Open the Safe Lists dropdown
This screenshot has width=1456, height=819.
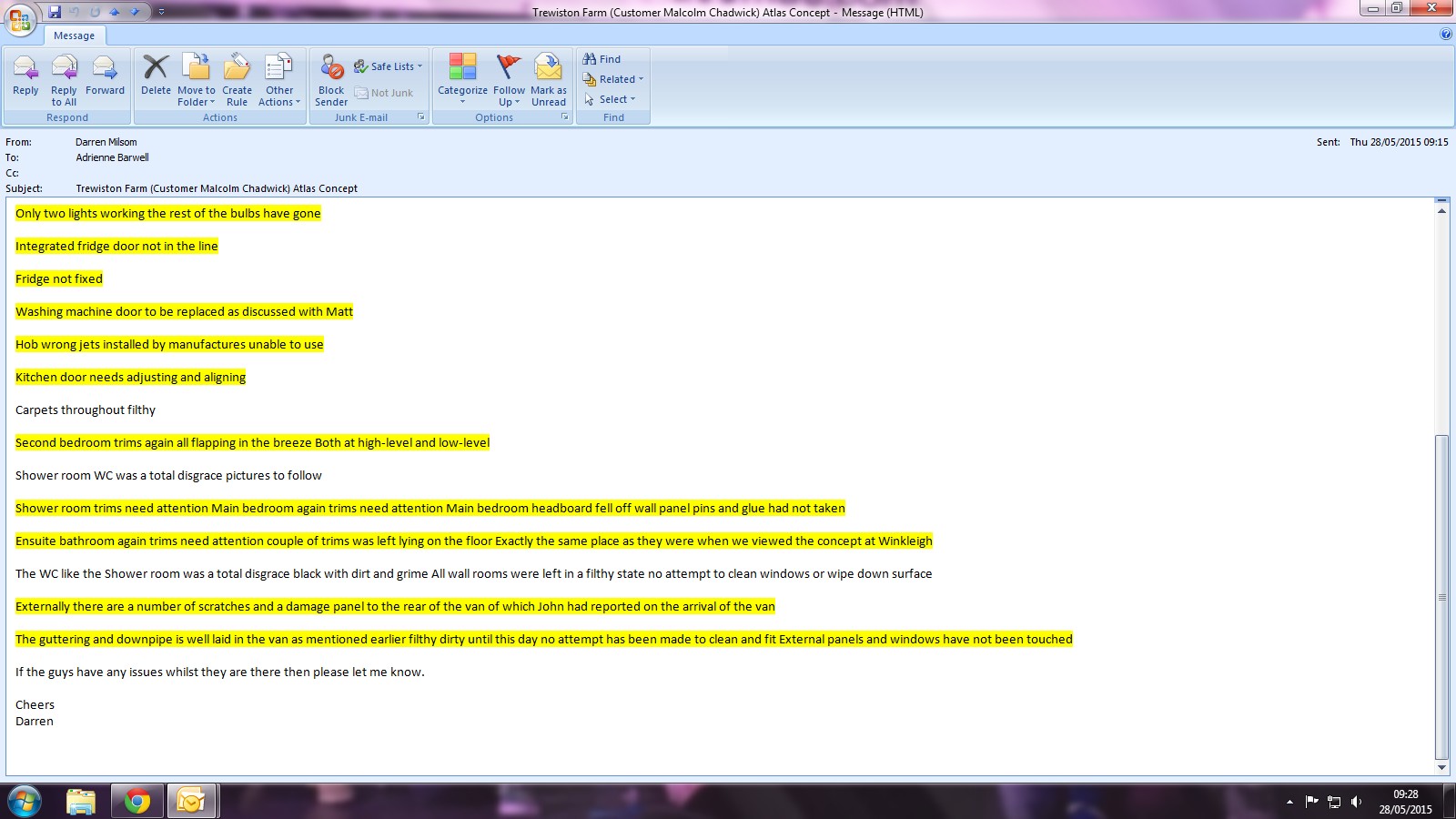click(389, 66)
